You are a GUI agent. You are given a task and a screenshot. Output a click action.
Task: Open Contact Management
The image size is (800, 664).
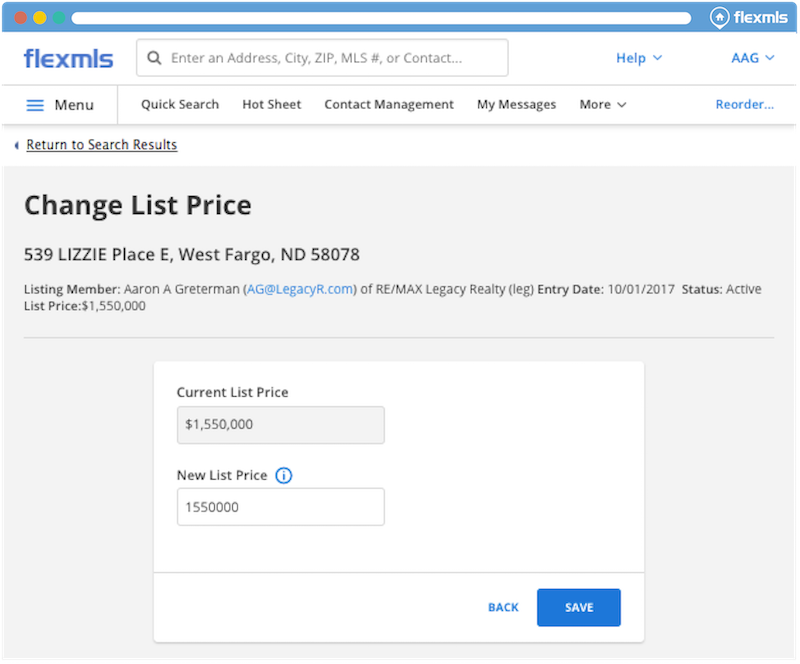[x=389, y=104]
